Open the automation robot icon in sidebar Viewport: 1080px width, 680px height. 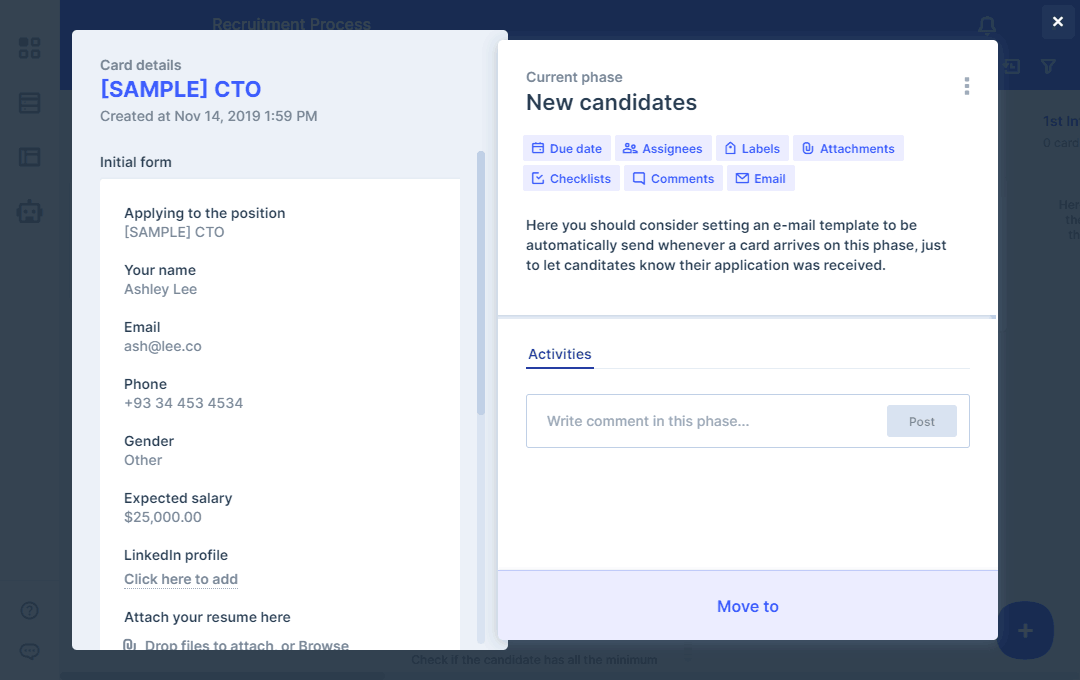(30, 211)
